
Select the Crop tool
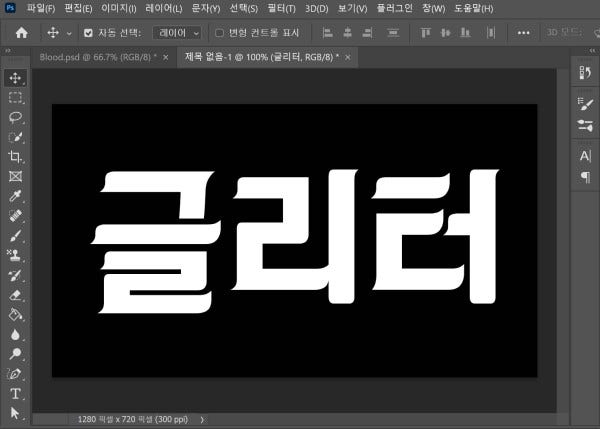click(x=15, y=157)
